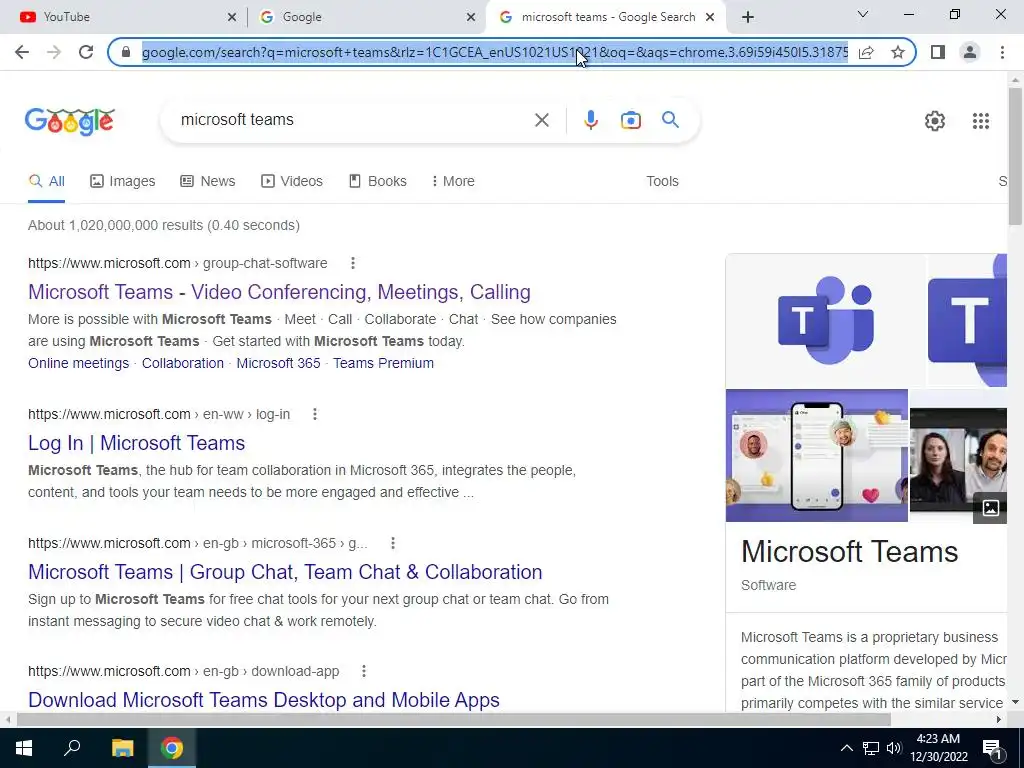Clear the search box with the X icon

click(541, 120)
